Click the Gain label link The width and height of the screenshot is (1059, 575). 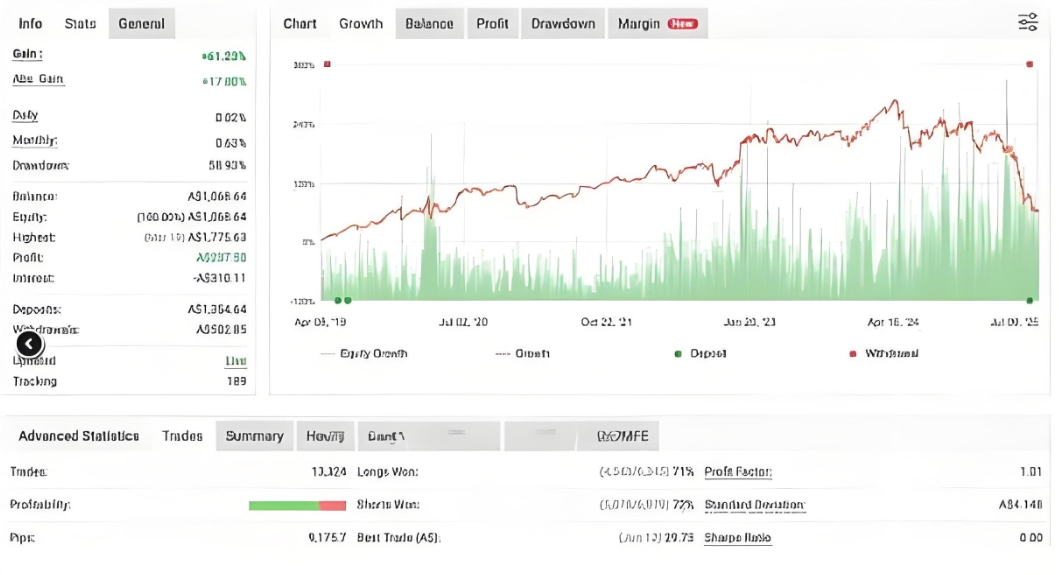tap(27, 54)
